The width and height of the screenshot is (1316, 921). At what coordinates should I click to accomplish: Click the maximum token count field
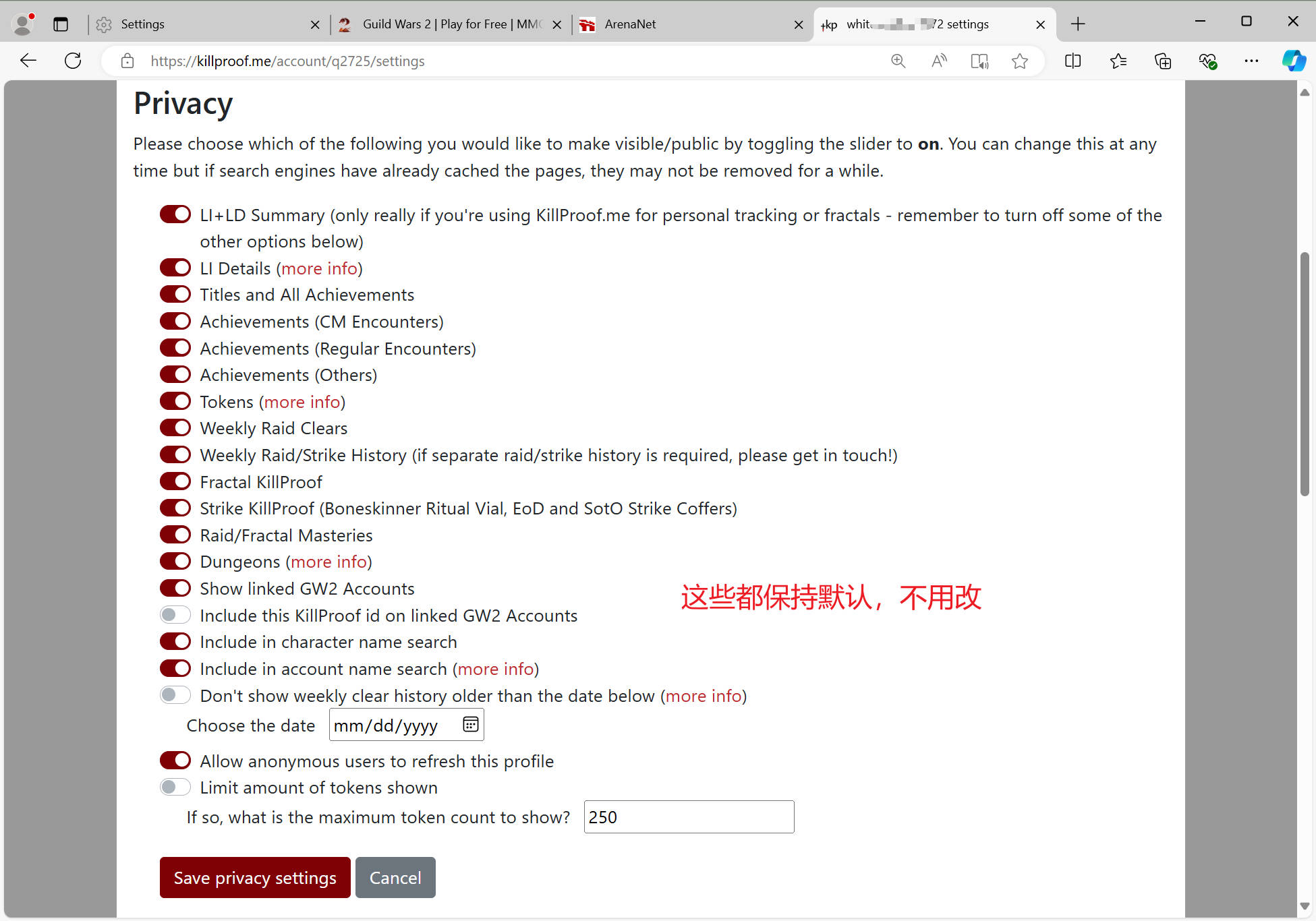(689, 816)
